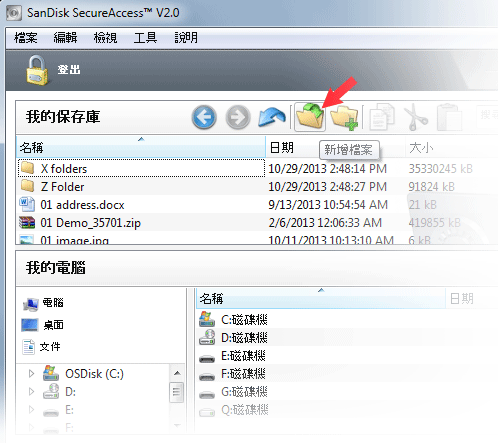Click the grey forward arrow button
Viewport: 498px width, 443px height.
pos(238,117)
